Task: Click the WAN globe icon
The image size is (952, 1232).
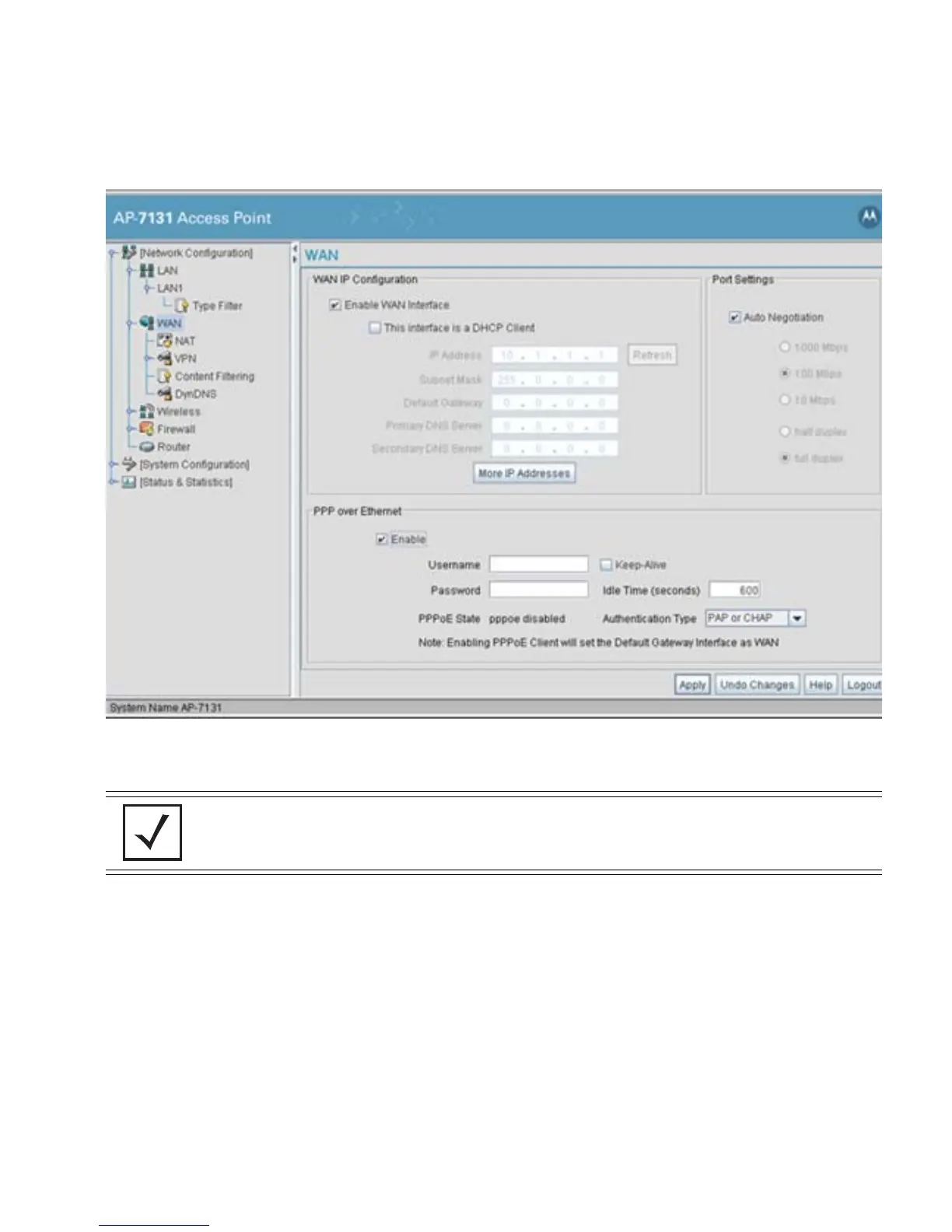Action: (x=147, y=323)
